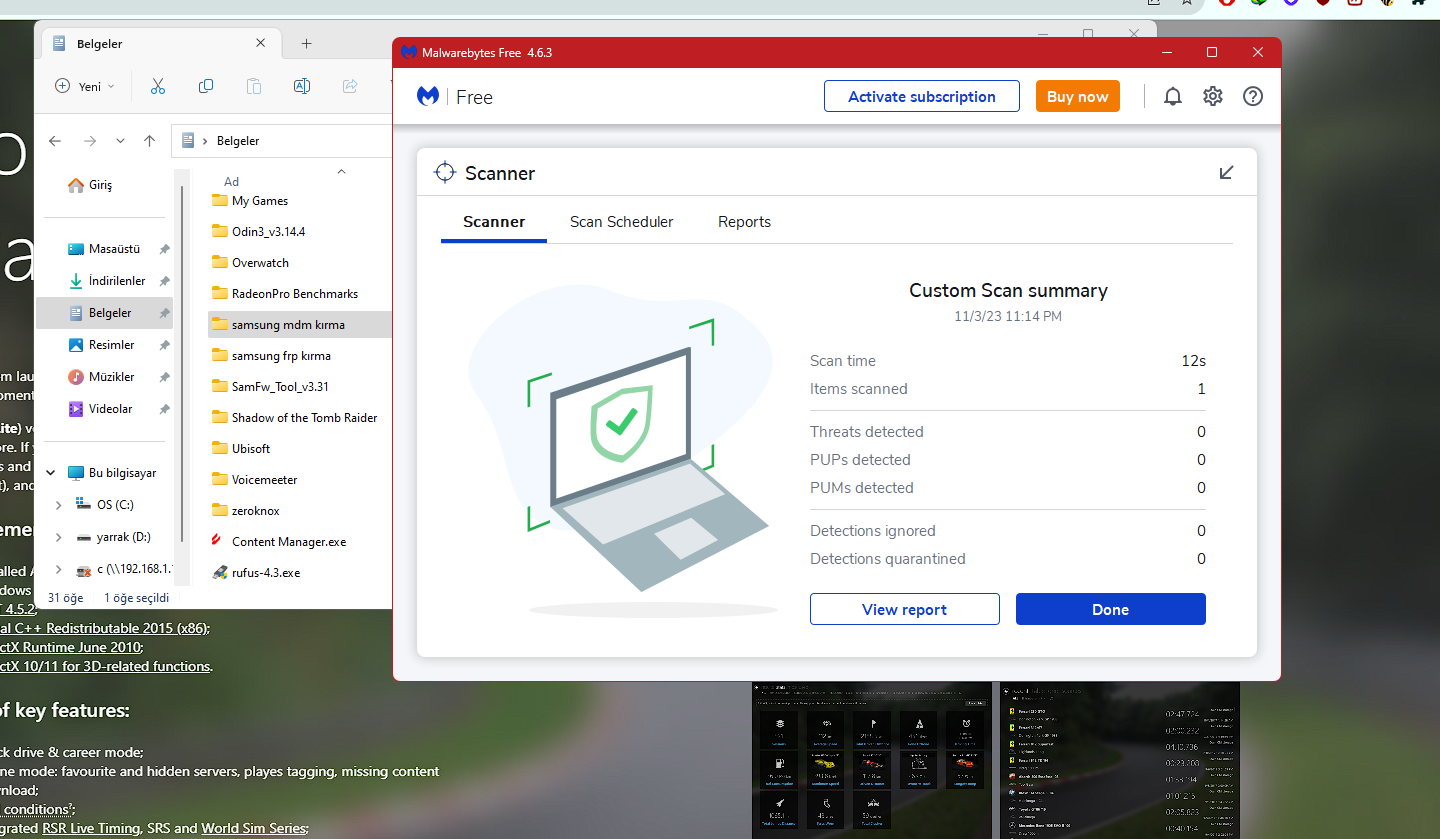Open the recent locations dropdown in File Explorer
Screen dimensions: 1440x839
pos(120,141)
